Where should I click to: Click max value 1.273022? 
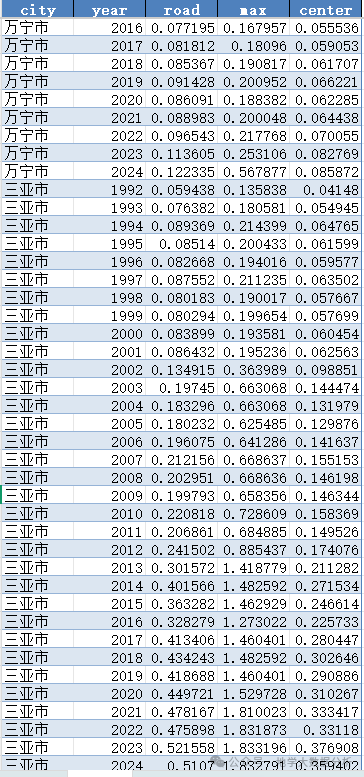point(253,621)
